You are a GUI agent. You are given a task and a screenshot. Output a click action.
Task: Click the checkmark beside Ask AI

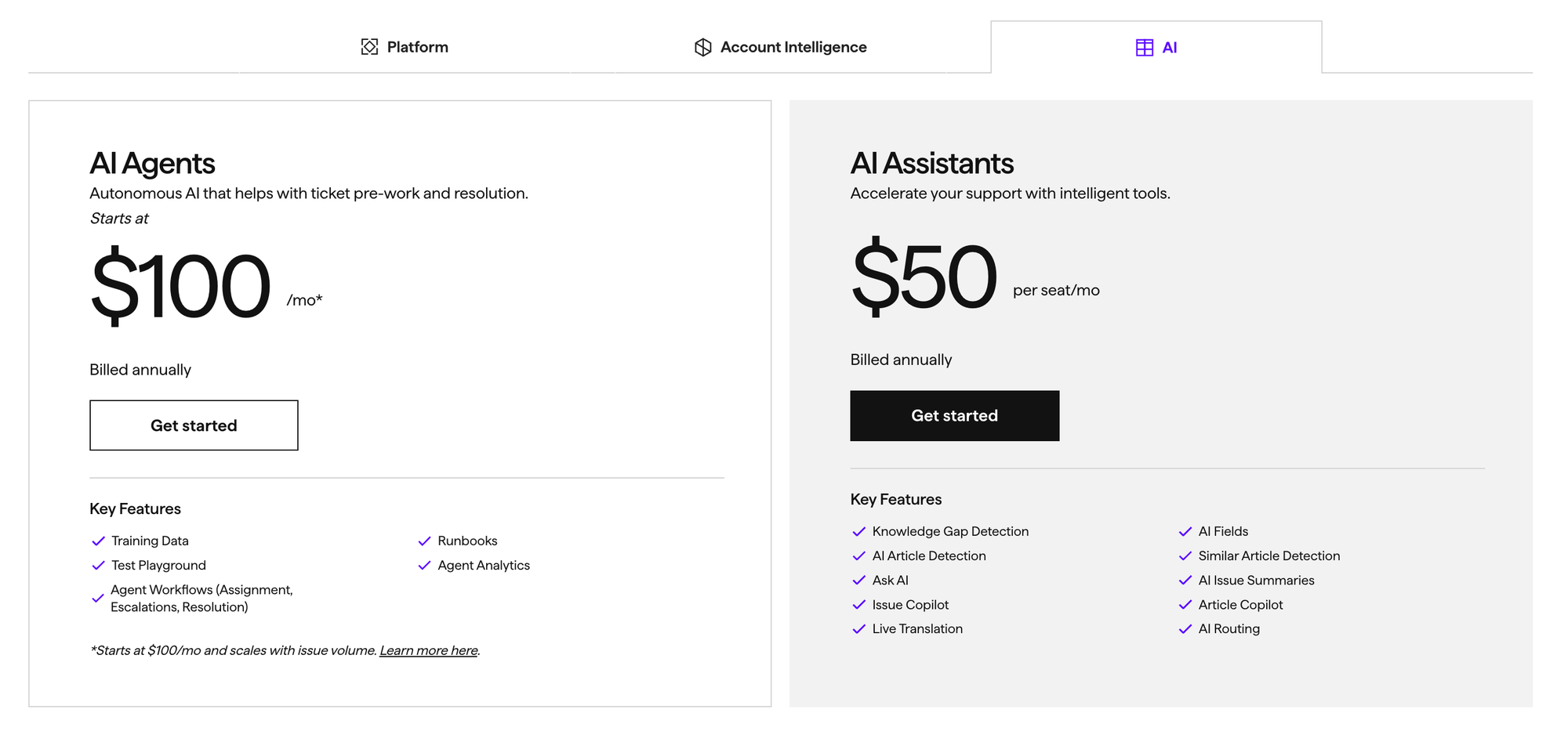[x=858, y=580]
